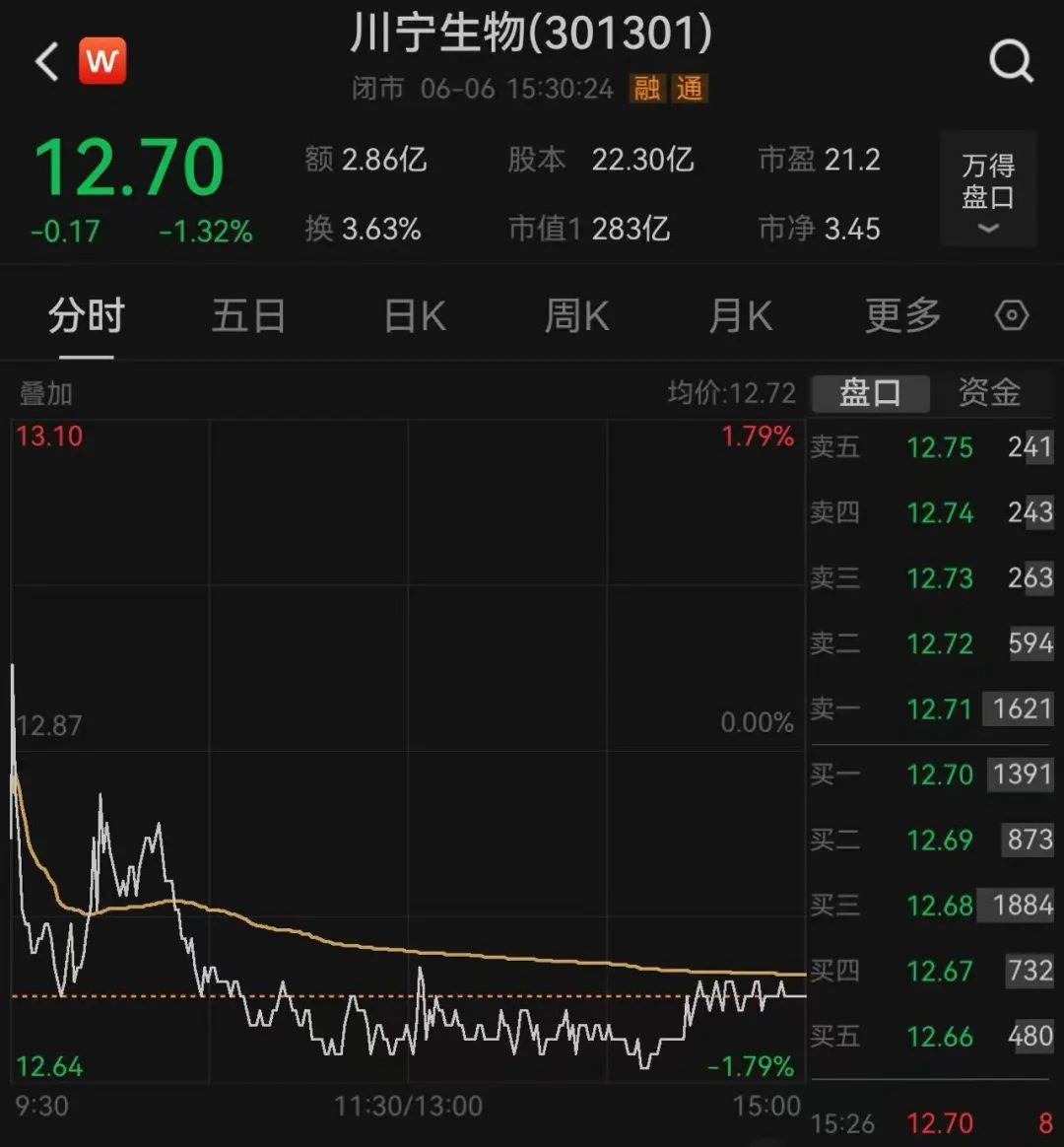Toggle the 盘口 order book view
This screenshot has width=1064, height=1147.
tap(870, 393)
